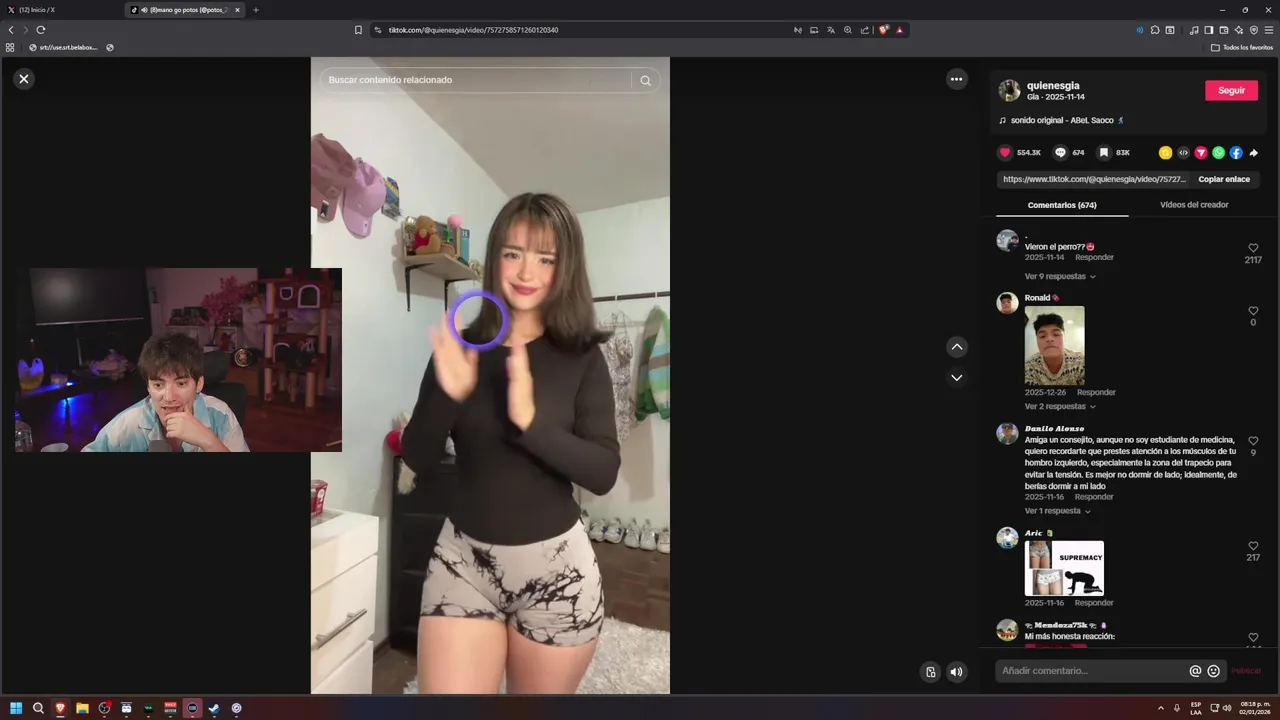Open Brave Shields lion icon

pyautogui.click(x=883, y=30)
